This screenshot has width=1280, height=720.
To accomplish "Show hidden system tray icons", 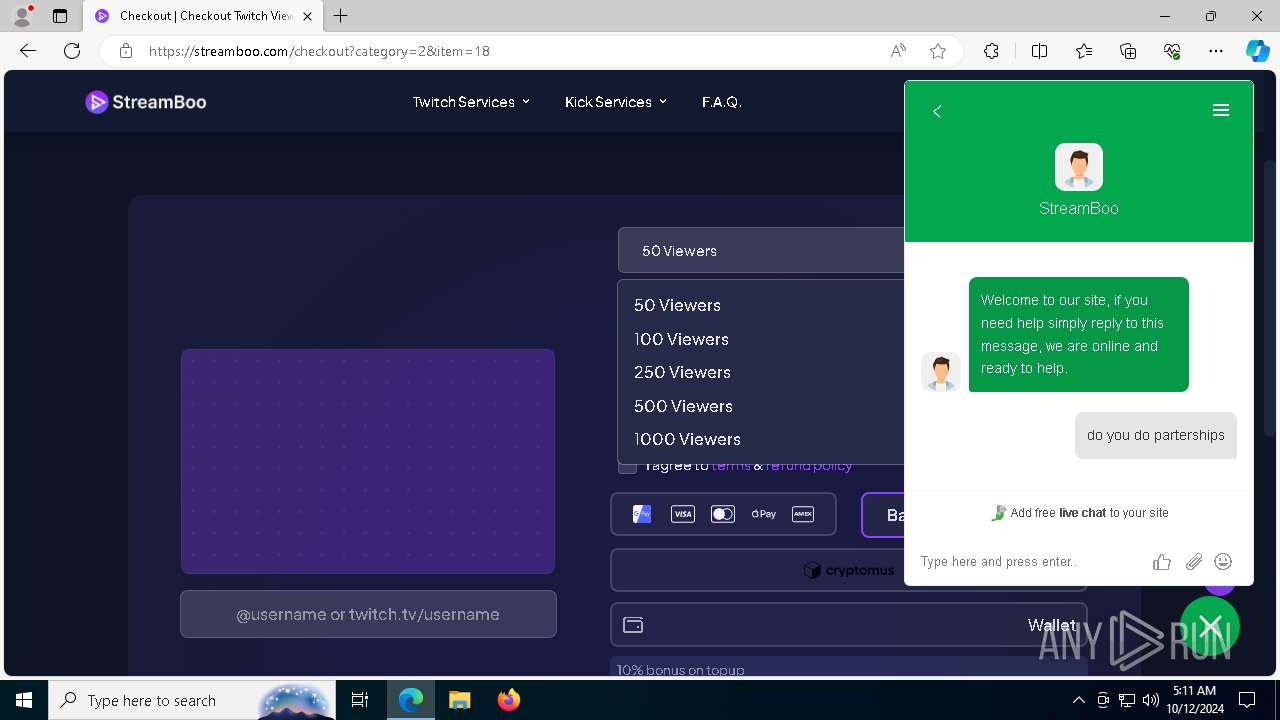I will [x=1078, y=700].
